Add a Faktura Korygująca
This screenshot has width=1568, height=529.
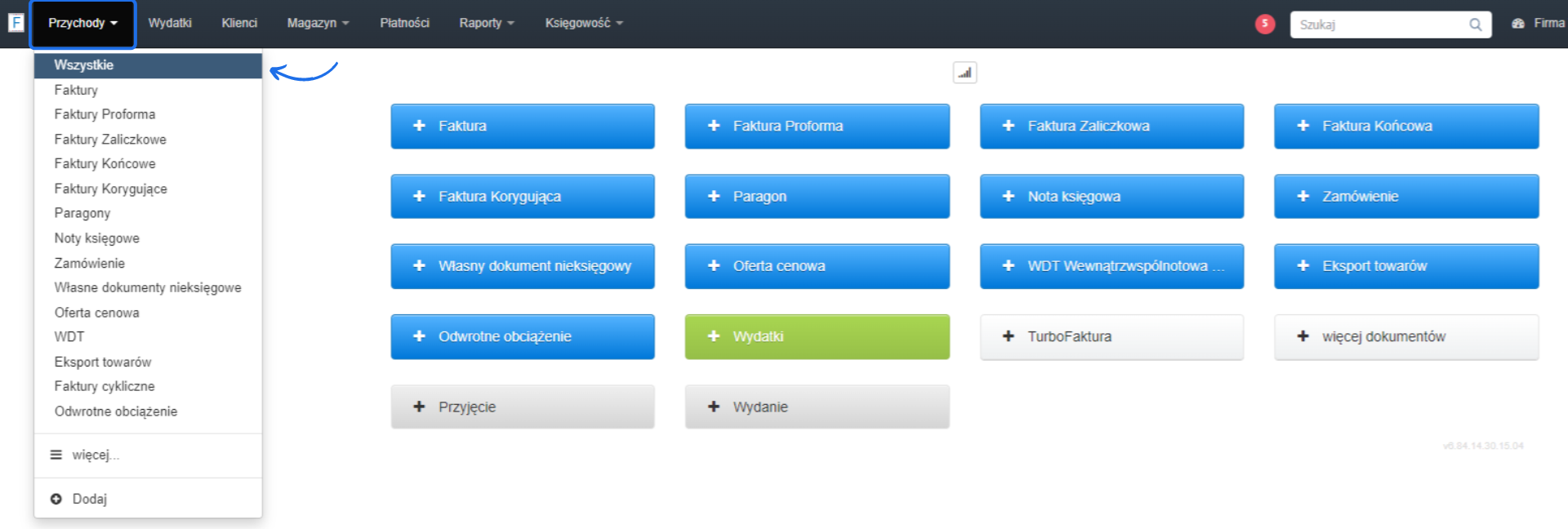[x=523, y=196]
